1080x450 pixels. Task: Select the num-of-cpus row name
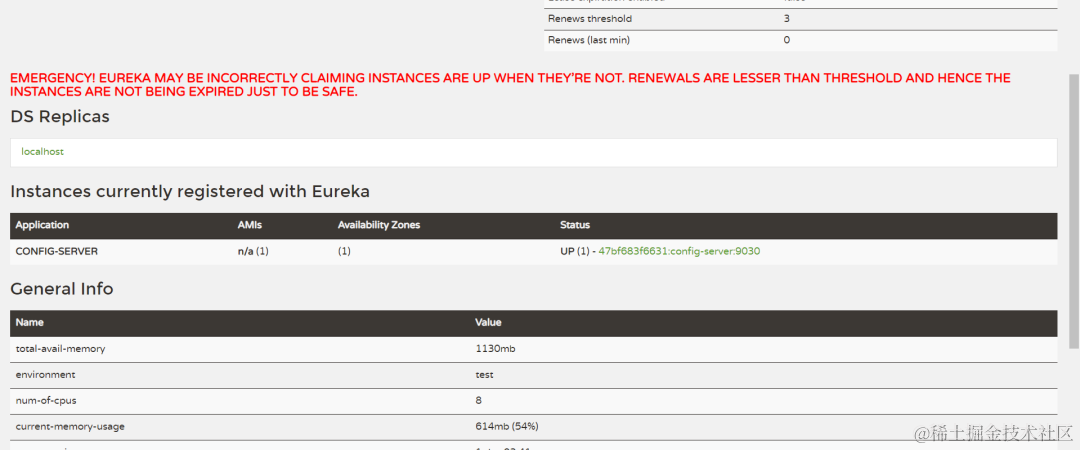46,400
